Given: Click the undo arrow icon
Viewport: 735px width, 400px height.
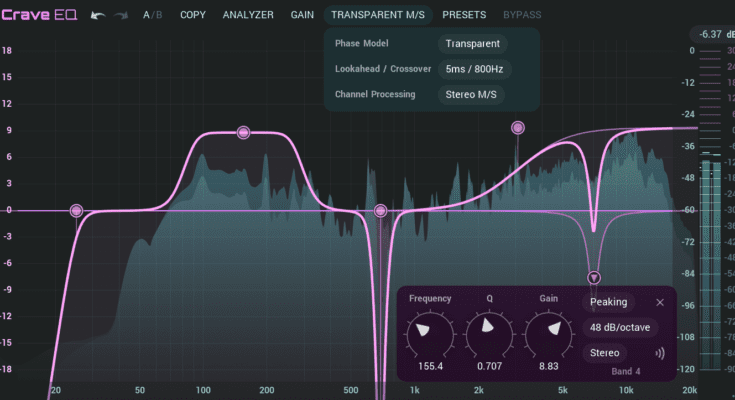Looking at the screenshot, I should tap(97, 15).
